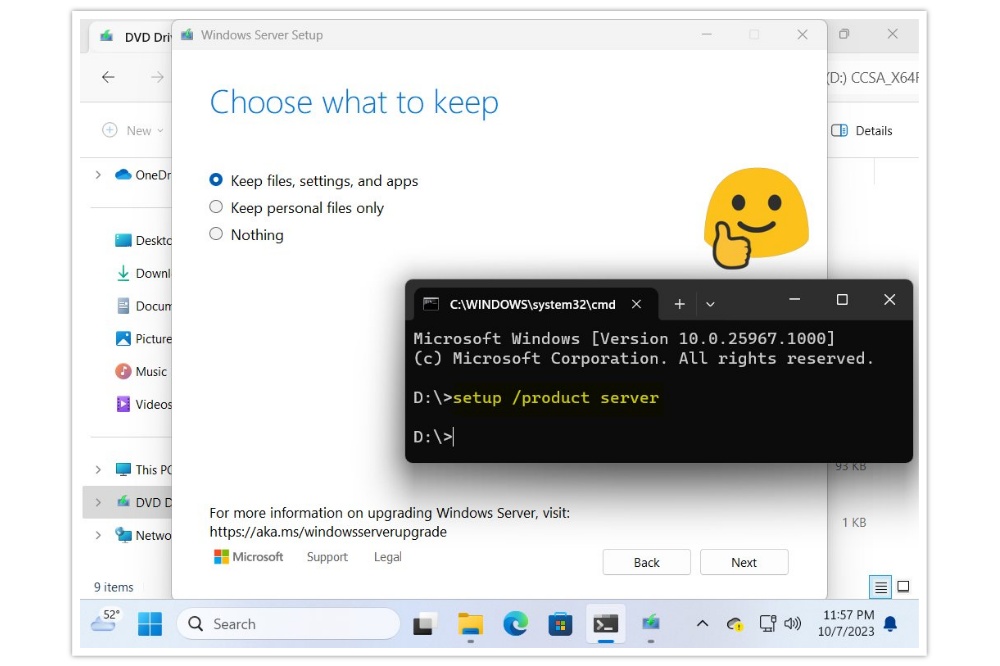The image size is (1000, 666).
Task: Open the Legal link
Action: tap(388, 556)
